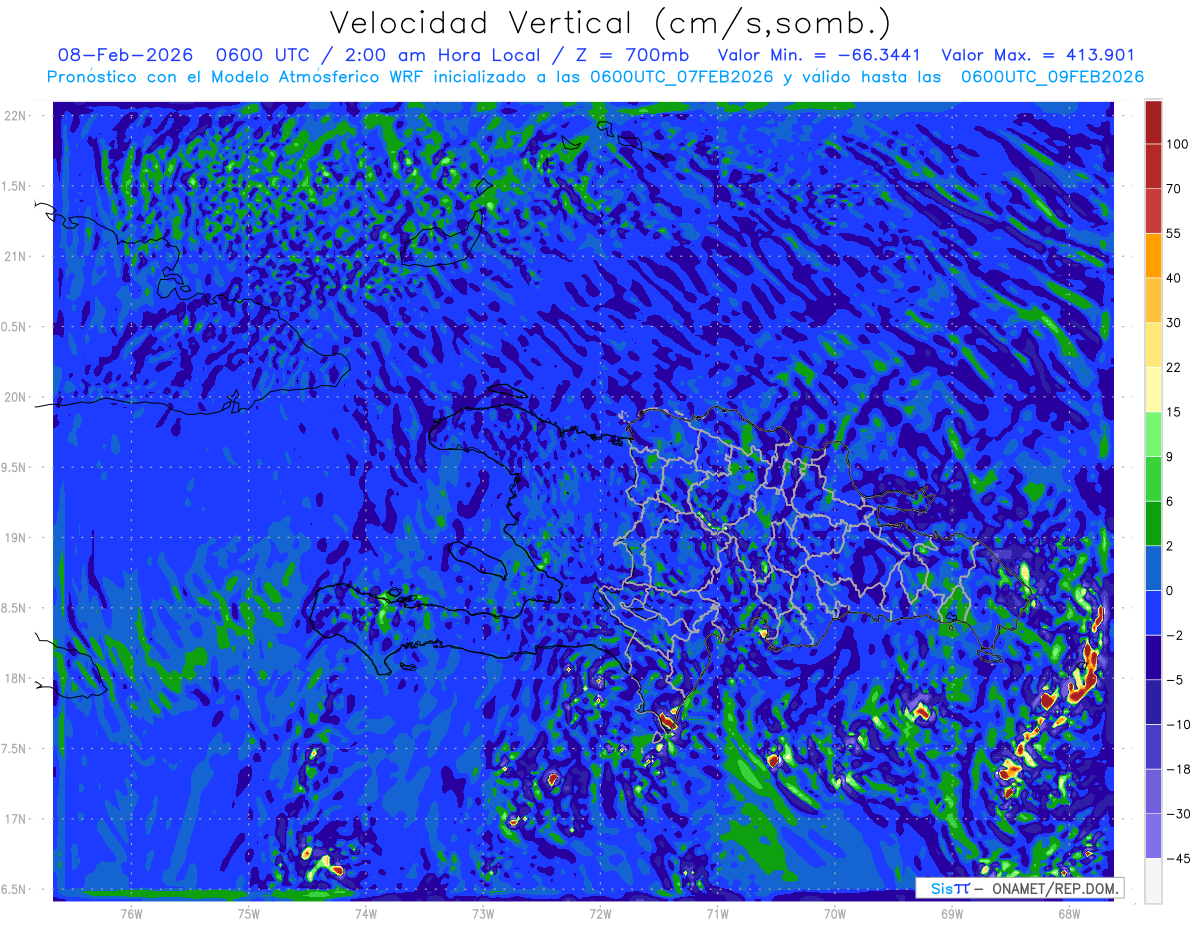Click the '72W' longitude label

point(600,913)
